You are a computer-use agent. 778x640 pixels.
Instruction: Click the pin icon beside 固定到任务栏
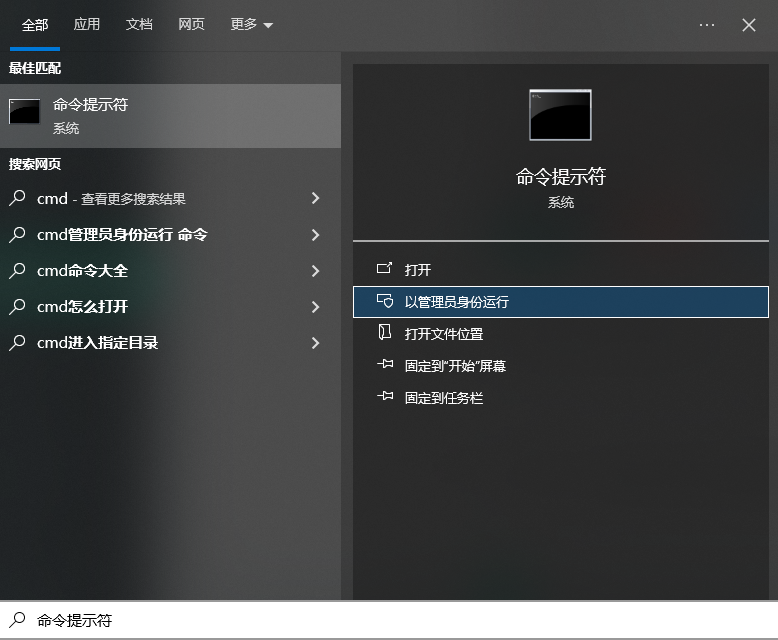click(385, 396)
